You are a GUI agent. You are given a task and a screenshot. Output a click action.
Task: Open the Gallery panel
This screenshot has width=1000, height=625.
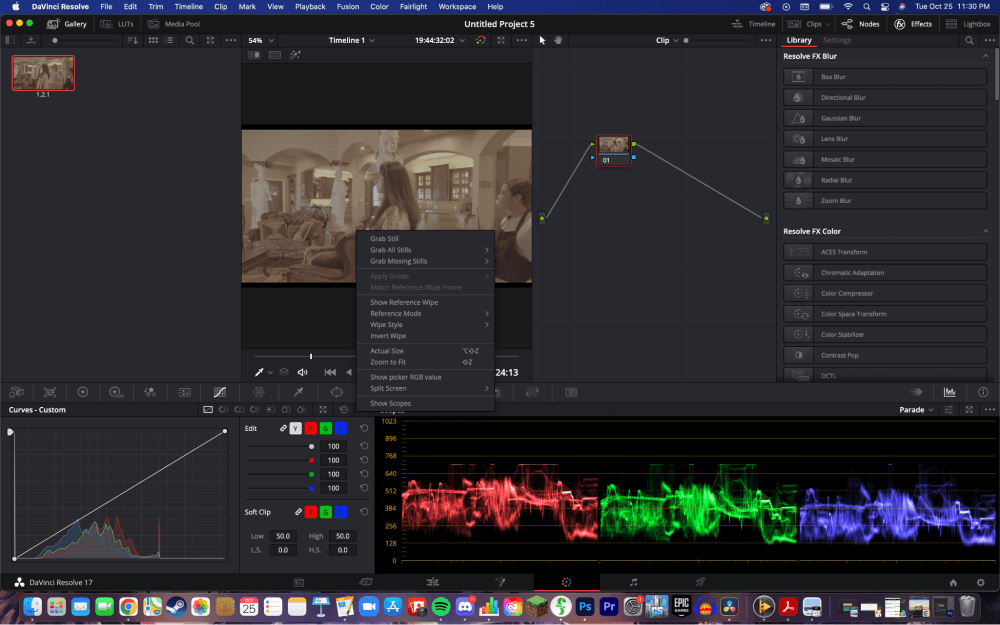(67, 24)
